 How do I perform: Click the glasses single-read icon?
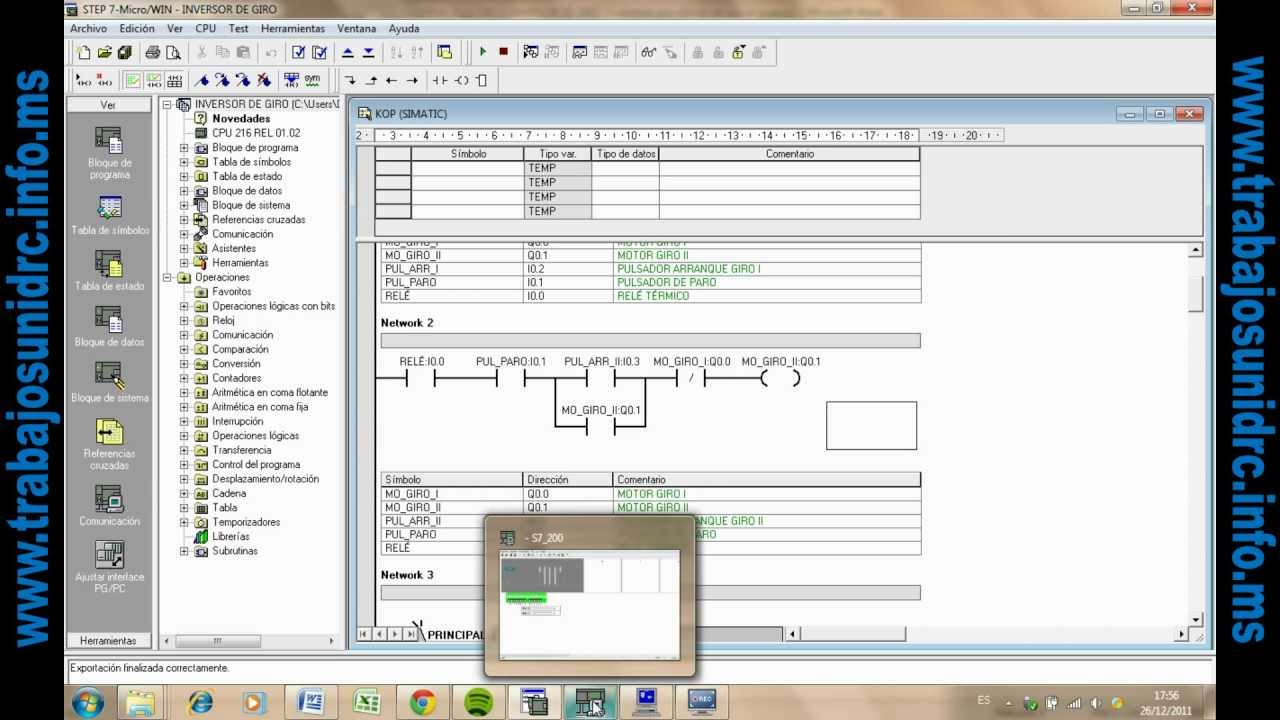point(648,52)
